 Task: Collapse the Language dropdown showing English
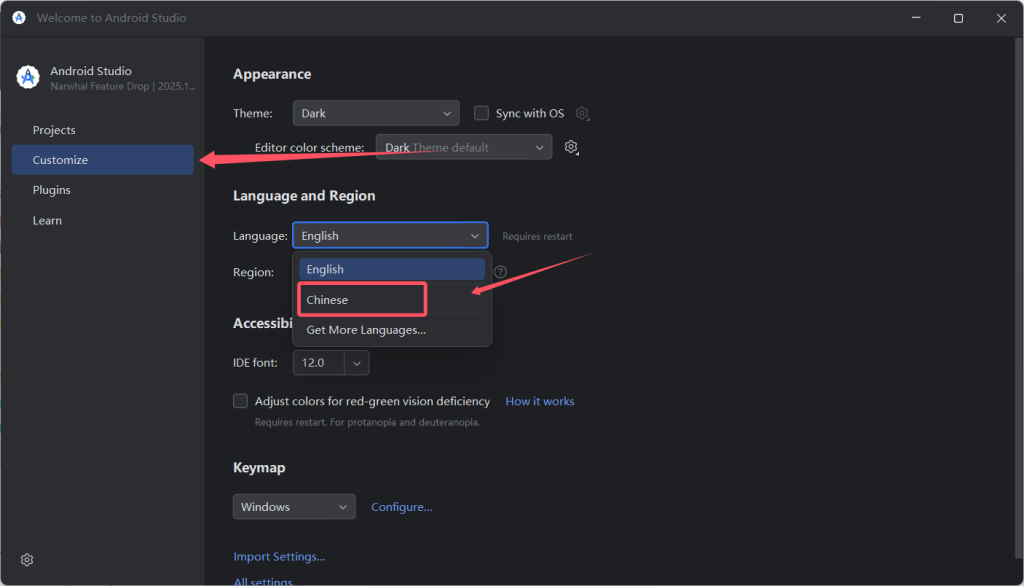point(390,235)
